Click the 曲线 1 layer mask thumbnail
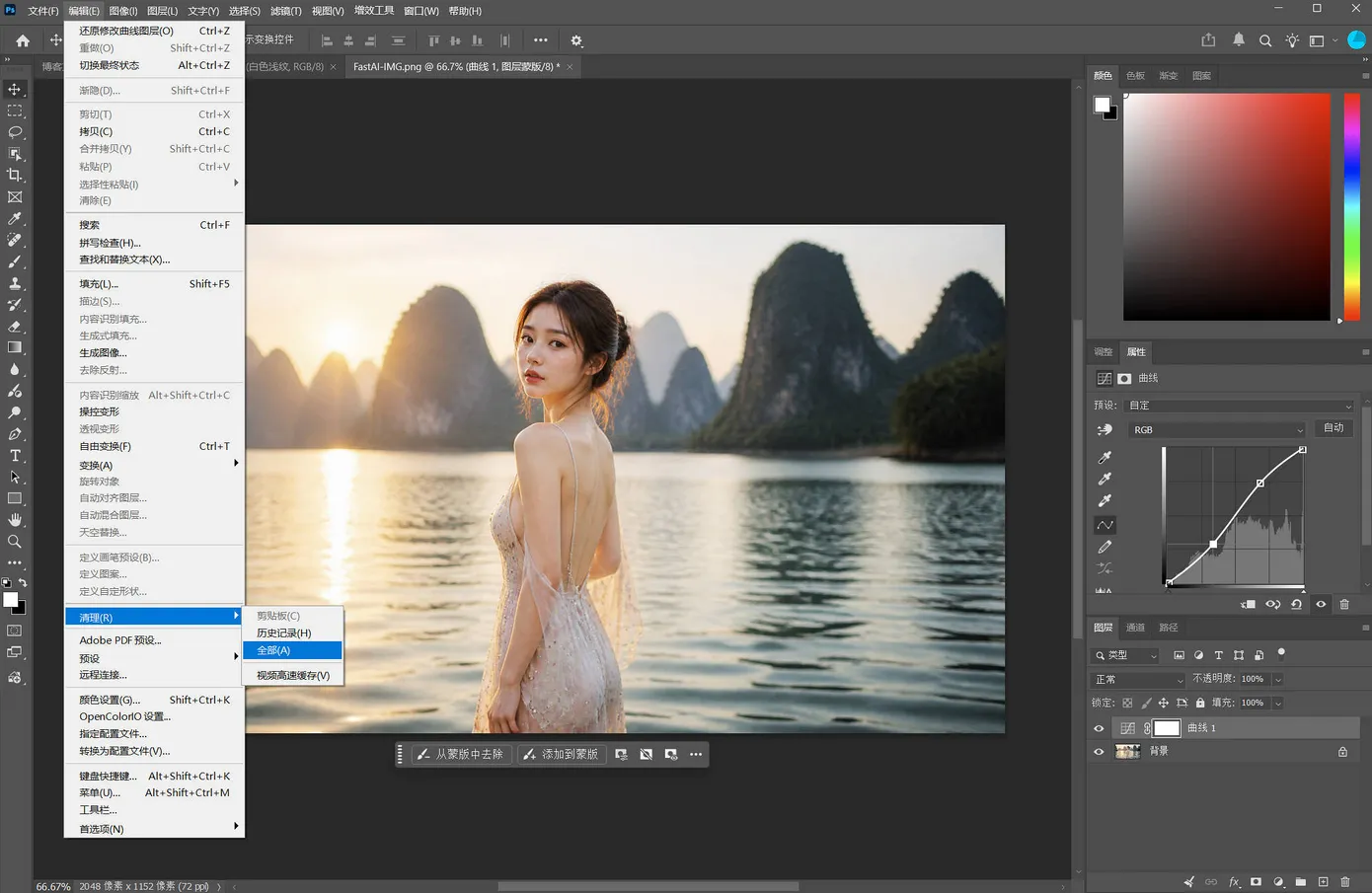Screen dimensions: 1372x893 click(x=1167, y=728)
